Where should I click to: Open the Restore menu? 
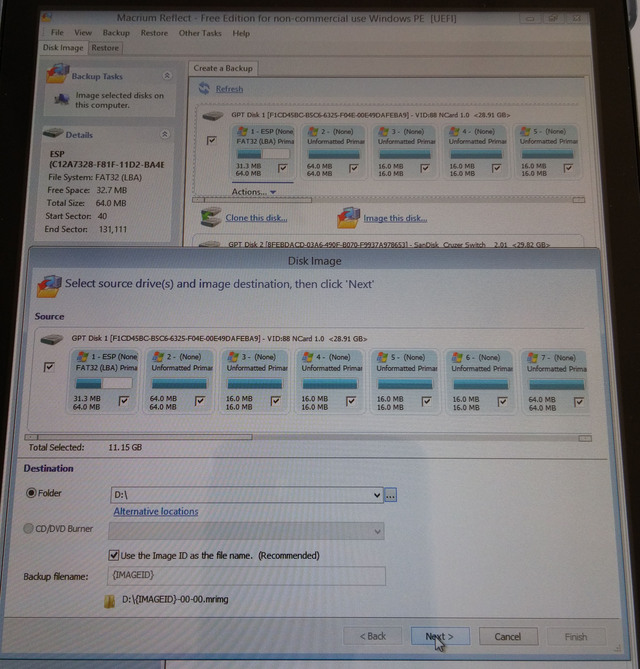click(154, 33)
